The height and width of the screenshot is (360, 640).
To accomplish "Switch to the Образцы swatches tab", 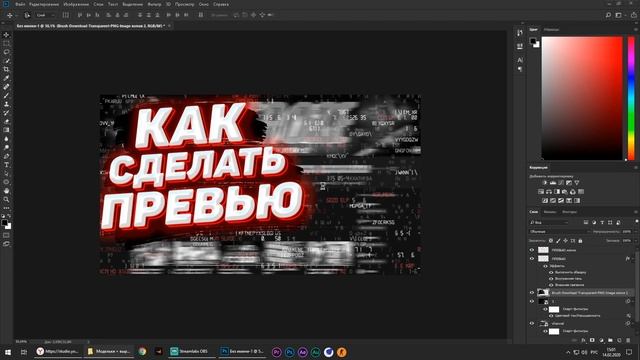I will pos(551,29).
